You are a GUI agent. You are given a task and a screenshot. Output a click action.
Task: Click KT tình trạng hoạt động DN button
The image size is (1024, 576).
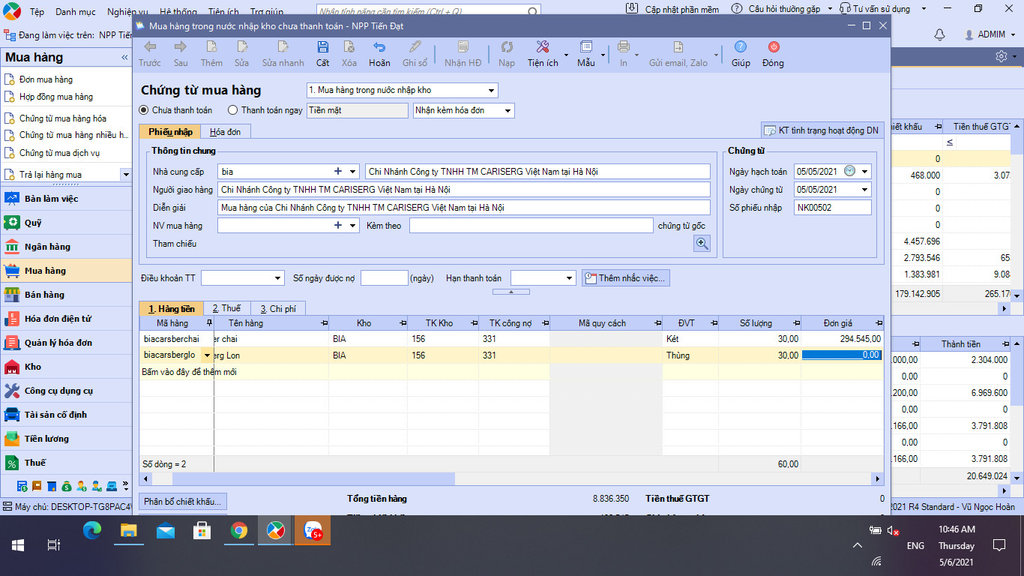tap(822, 131)
